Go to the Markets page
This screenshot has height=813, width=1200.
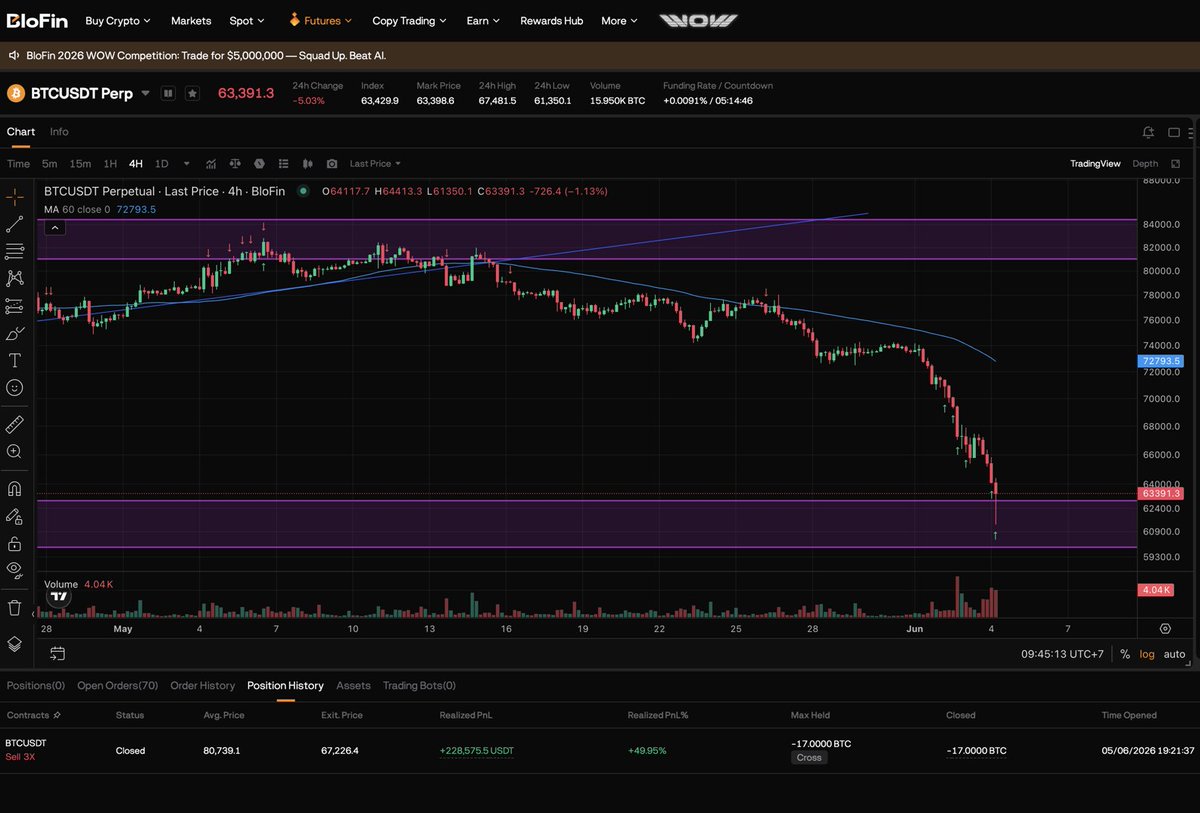pos(191,20)
